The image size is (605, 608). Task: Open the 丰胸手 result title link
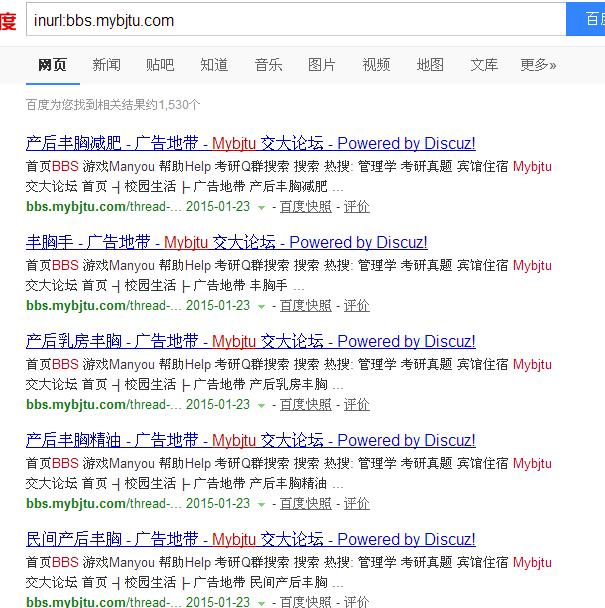(x=226, y=243)
